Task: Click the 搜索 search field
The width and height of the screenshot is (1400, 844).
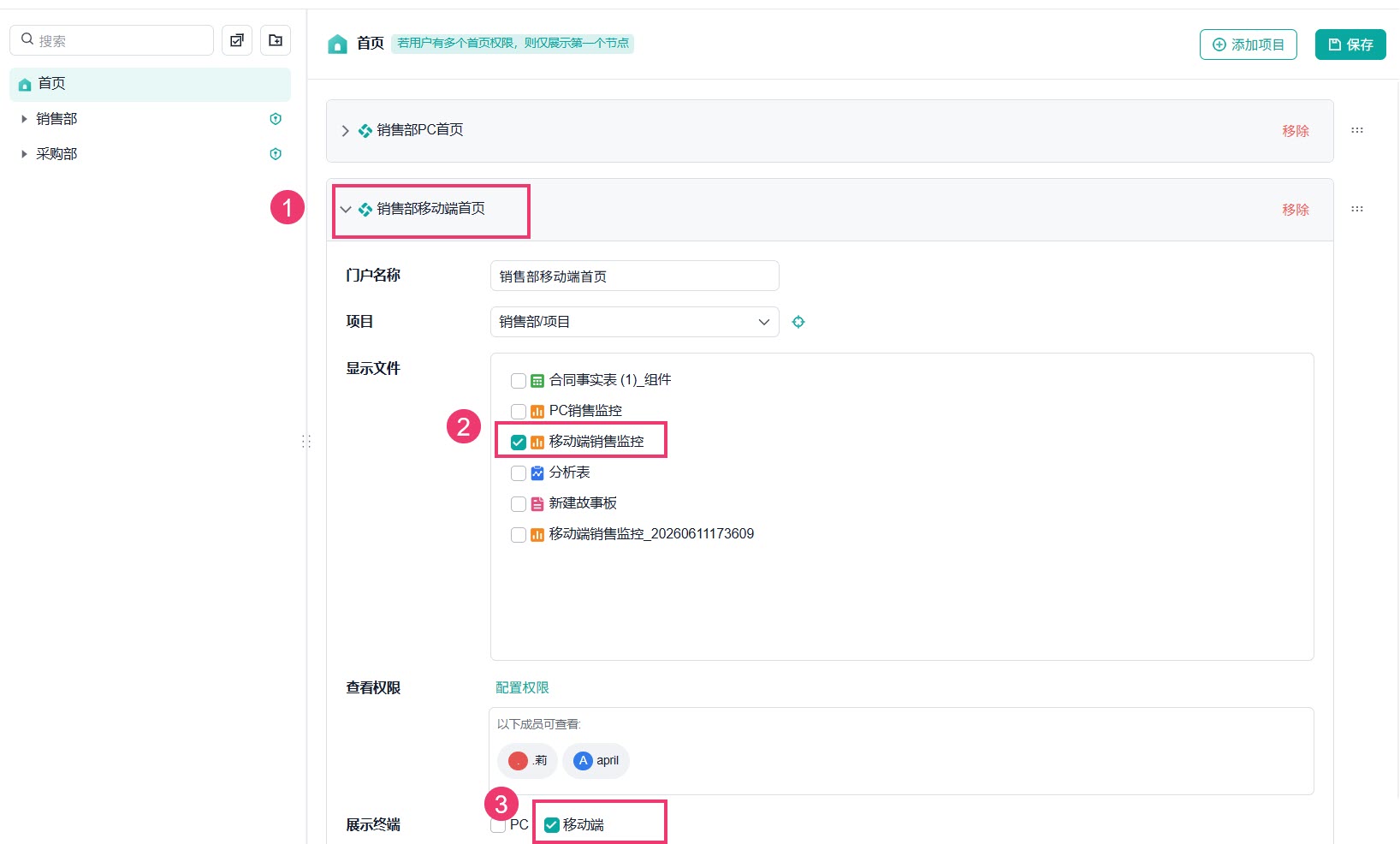Action: [112, 40]
